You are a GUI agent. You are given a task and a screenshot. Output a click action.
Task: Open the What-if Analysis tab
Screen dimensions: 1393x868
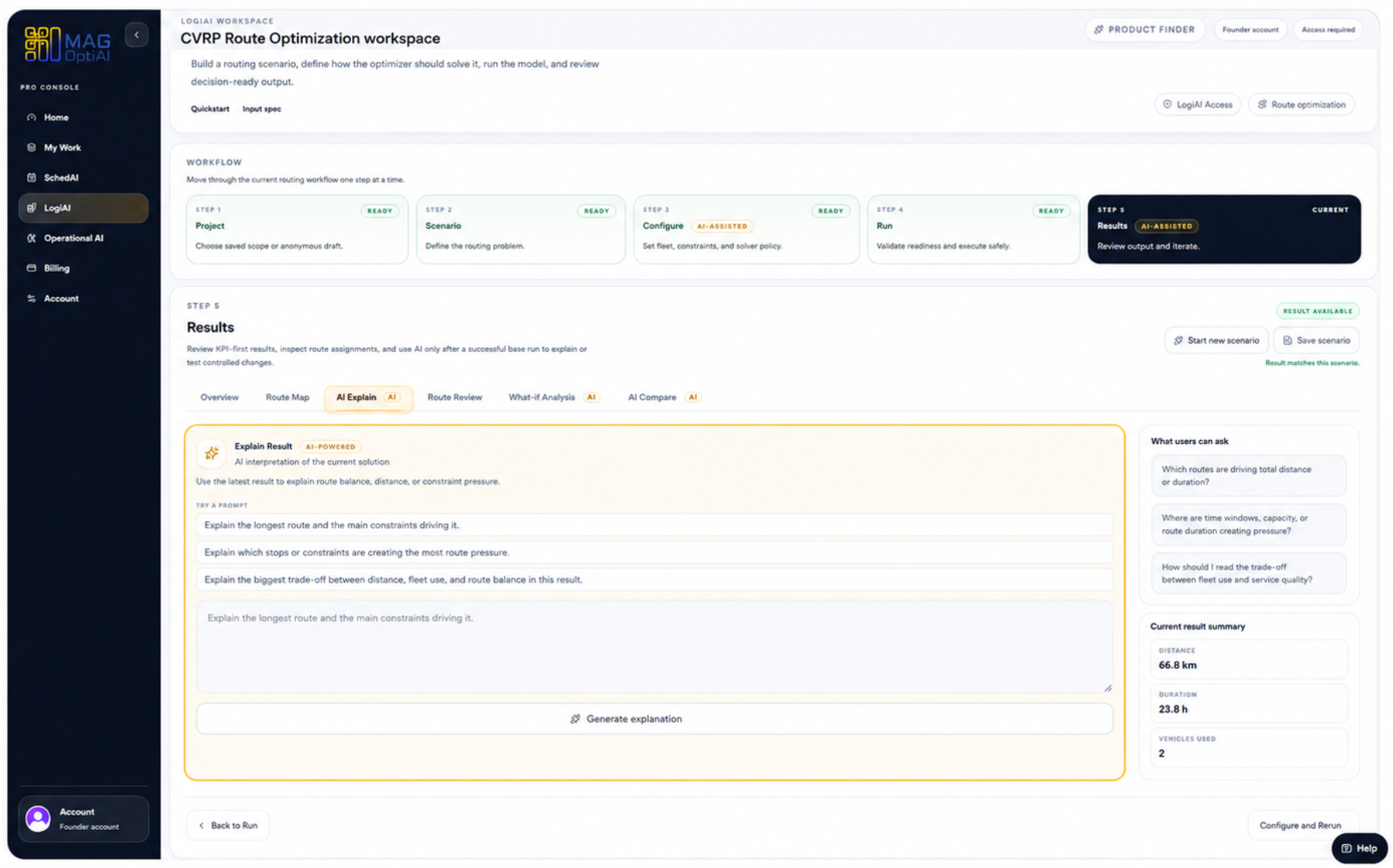coord(553,397)
